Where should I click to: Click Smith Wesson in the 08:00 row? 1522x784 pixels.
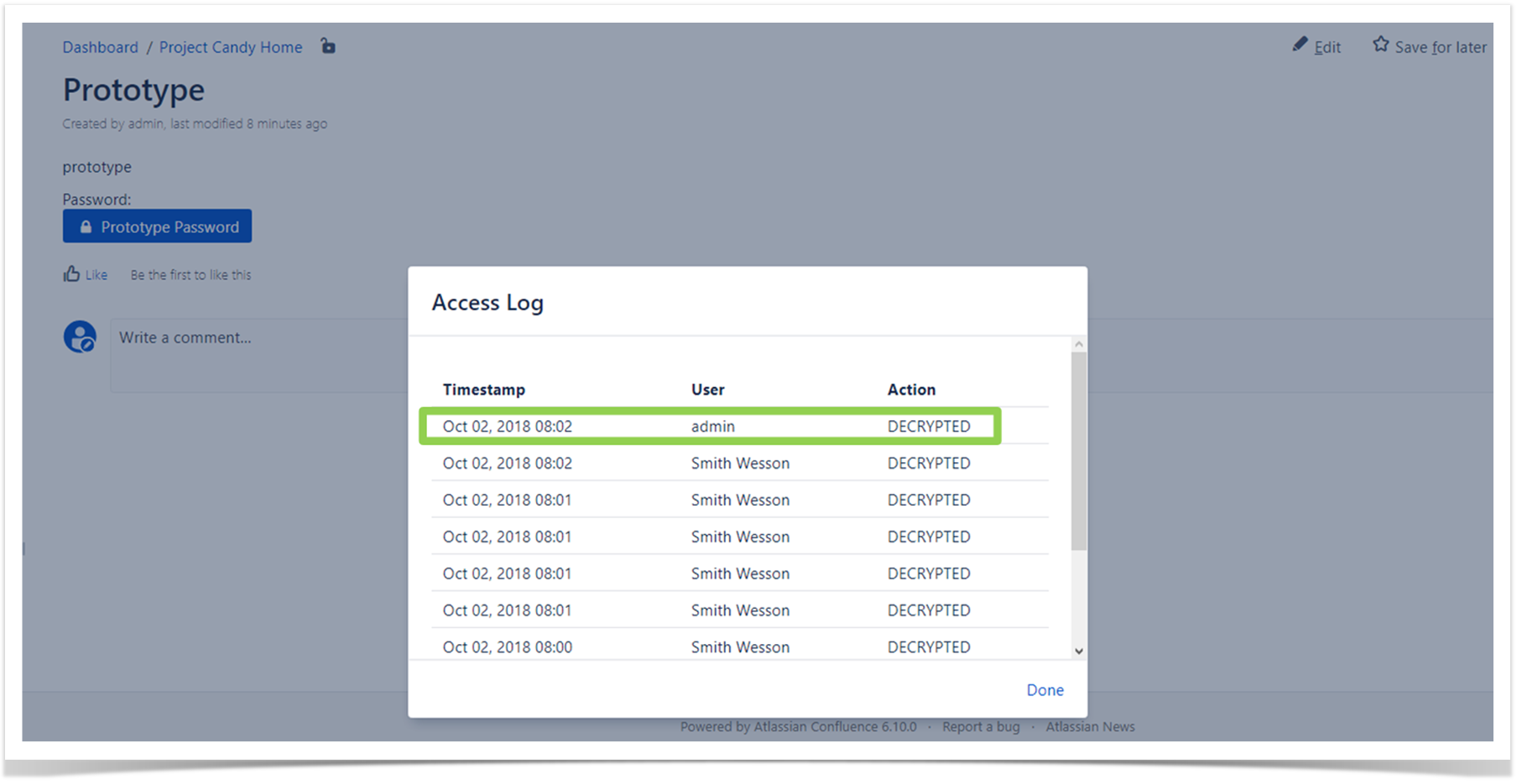(x=740, y=647)
